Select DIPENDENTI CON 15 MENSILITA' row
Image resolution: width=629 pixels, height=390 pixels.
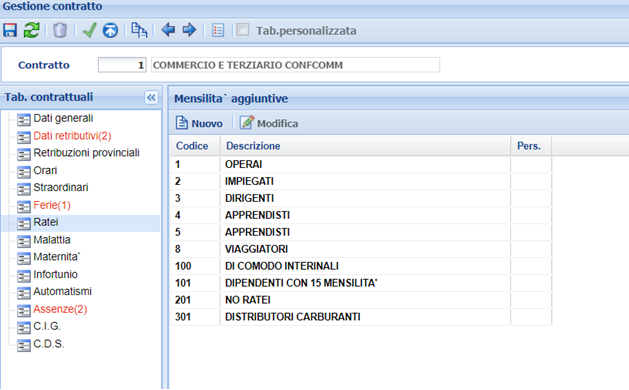pyautogui.click(x=361, y=283)
